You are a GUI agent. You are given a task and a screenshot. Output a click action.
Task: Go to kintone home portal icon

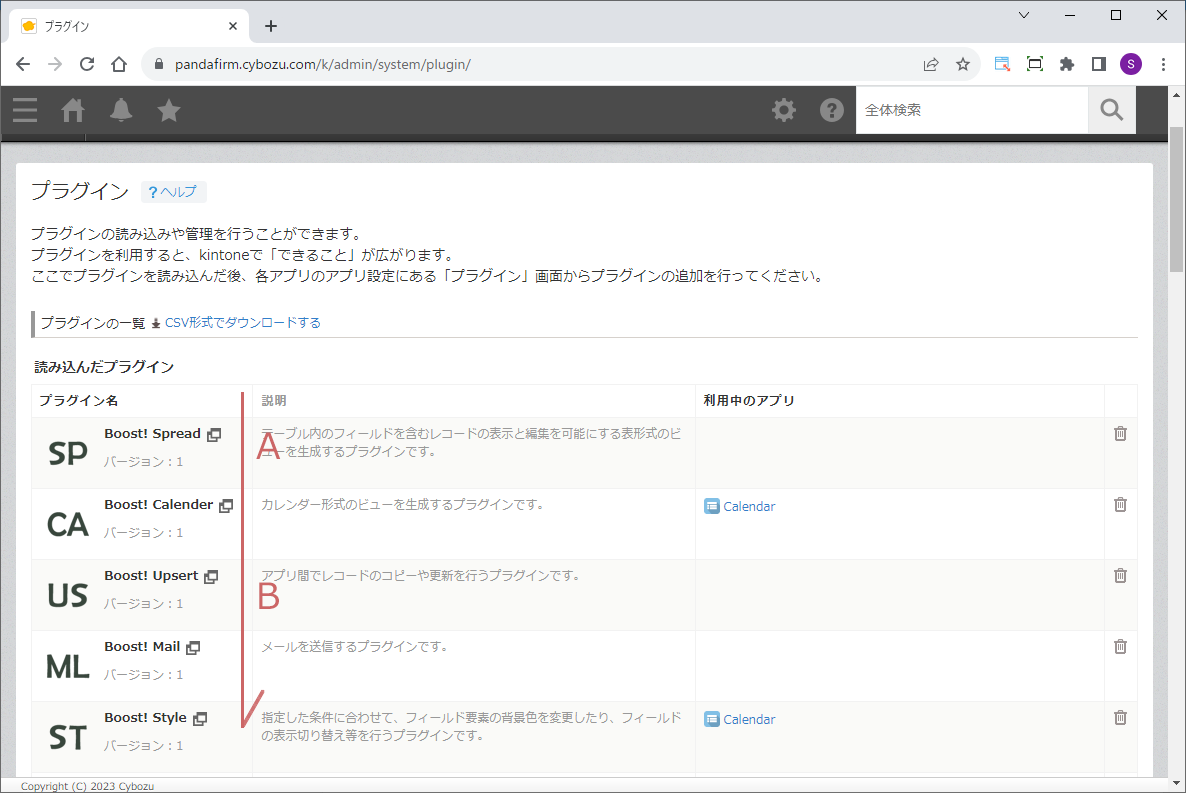pos(73,110)
